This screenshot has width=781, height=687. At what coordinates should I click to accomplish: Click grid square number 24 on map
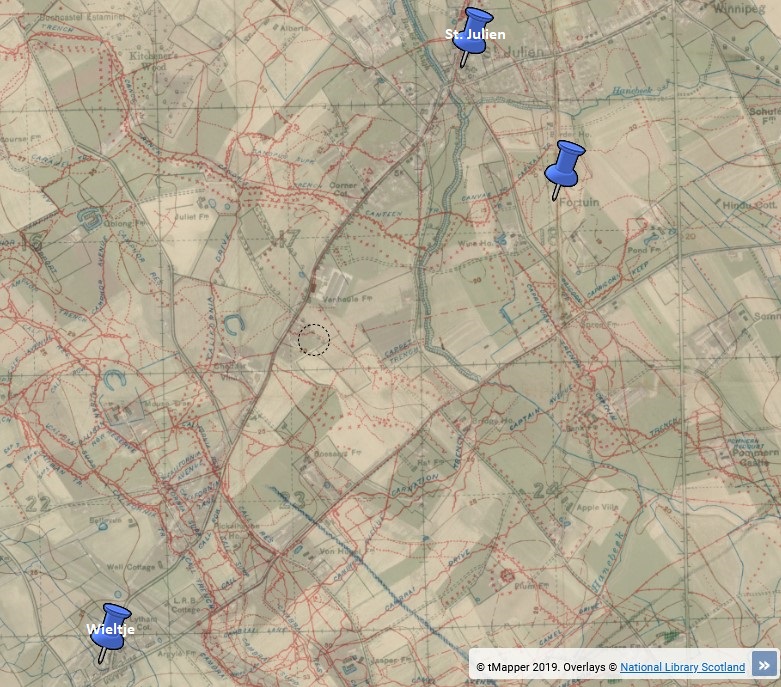pyautogui.click(x=545, y=491)
